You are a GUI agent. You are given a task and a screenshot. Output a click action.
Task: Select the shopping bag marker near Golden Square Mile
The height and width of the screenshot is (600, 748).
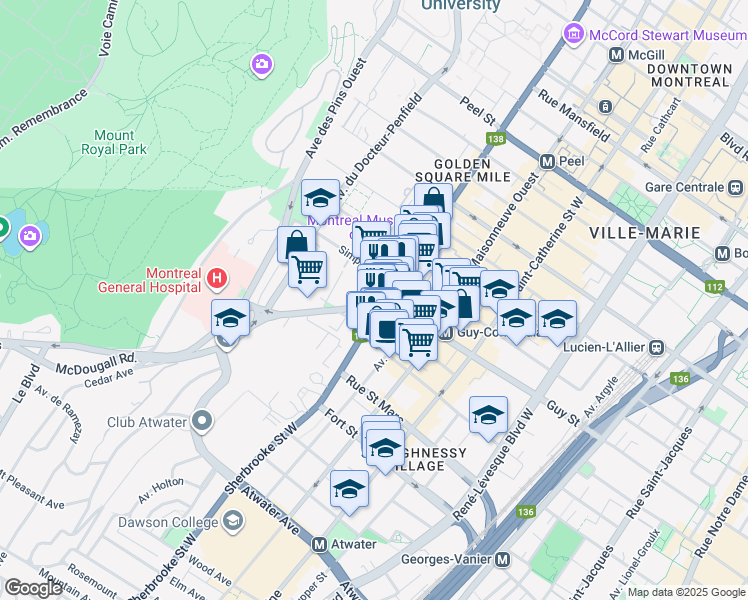(433, 197)
